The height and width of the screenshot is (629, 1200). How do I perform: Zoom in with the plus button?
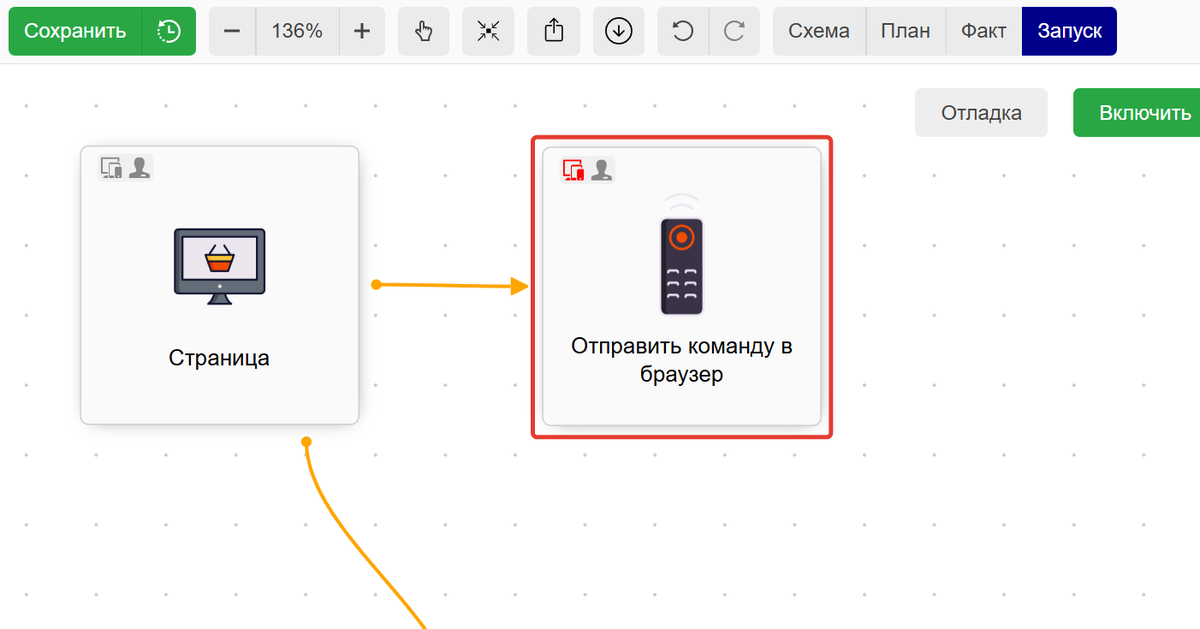pyautogui.click(x=362, y=31)
